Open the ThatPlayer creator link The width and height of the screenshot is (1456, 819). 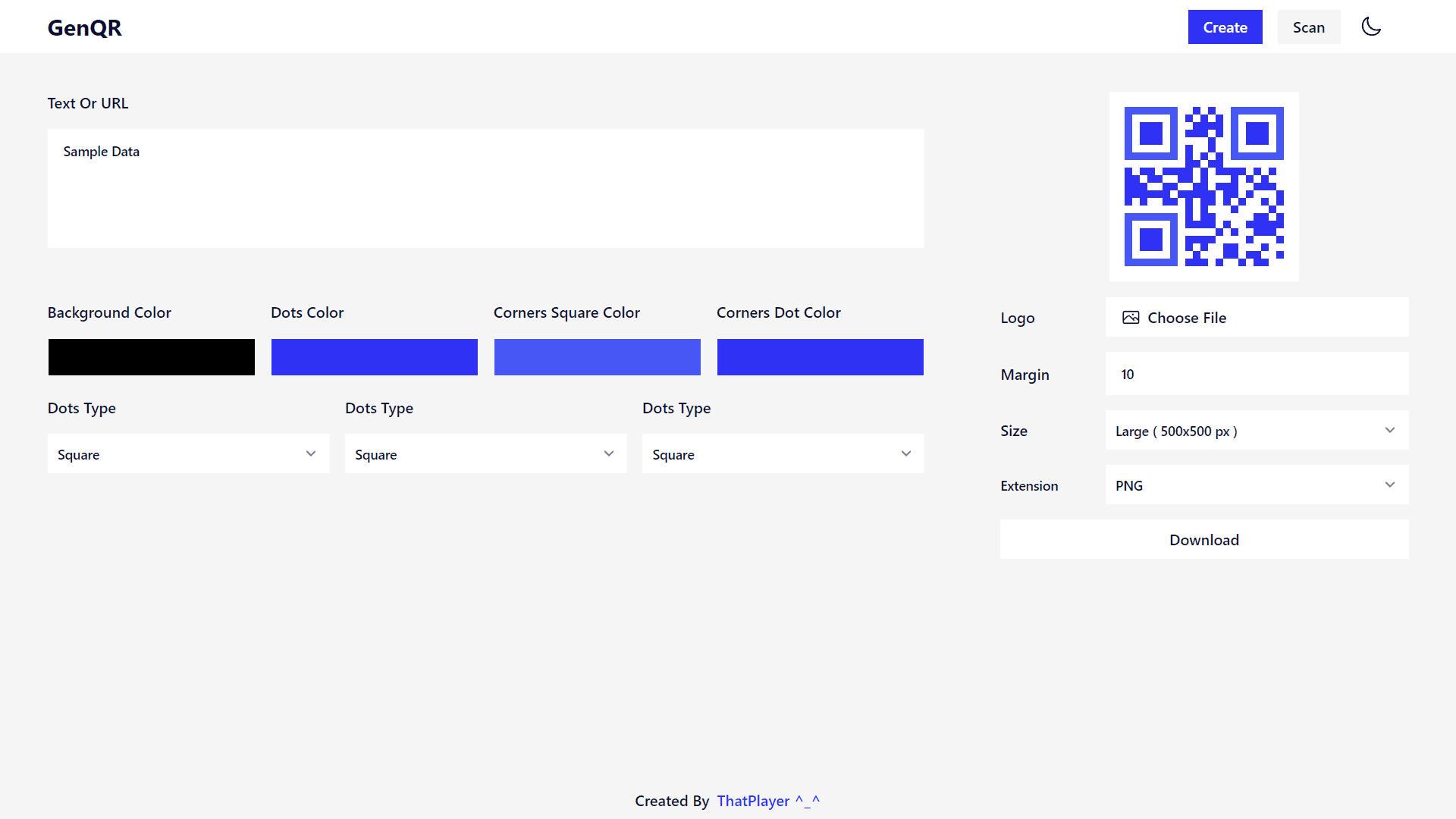pyautogui.click(x=768, y=801)
